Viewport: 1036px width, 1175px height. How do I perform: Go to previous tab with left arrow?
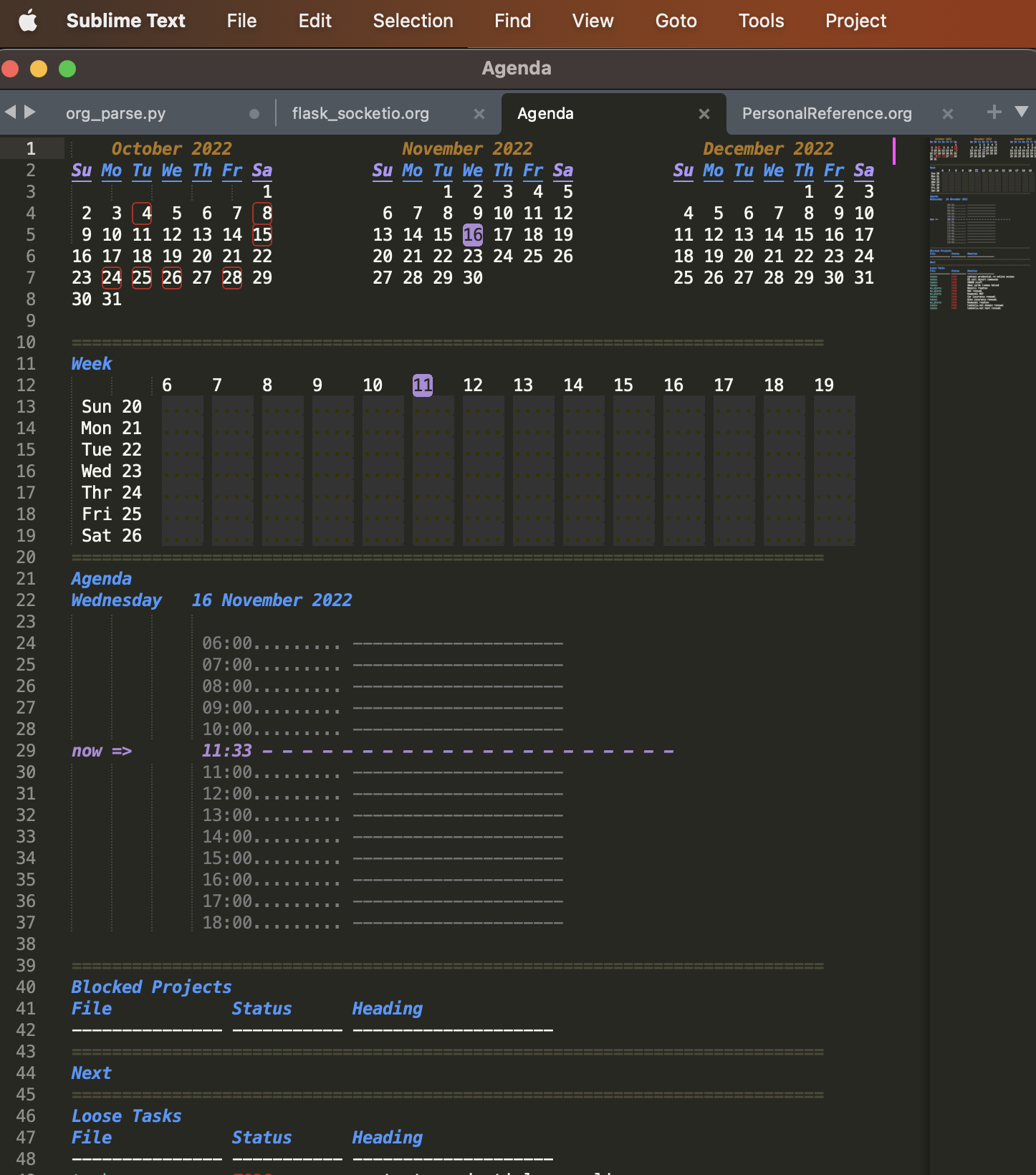pyautogui.click(x=10, y=112)
